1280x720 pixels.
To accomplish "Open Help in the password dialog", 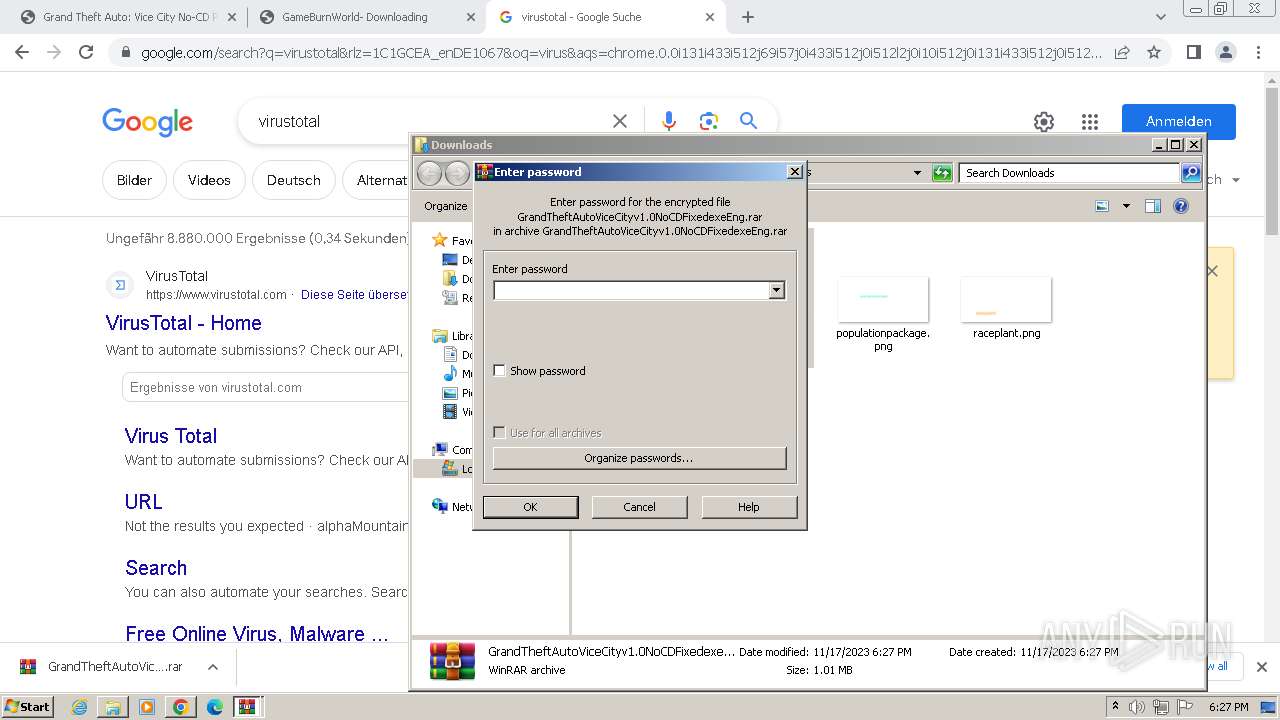I will (749, 507).
